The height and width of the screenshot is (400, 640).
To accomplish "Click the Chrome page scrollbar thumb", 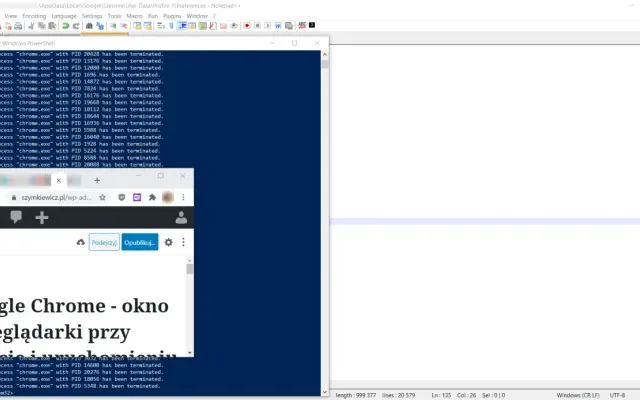I will click(190, 269).
